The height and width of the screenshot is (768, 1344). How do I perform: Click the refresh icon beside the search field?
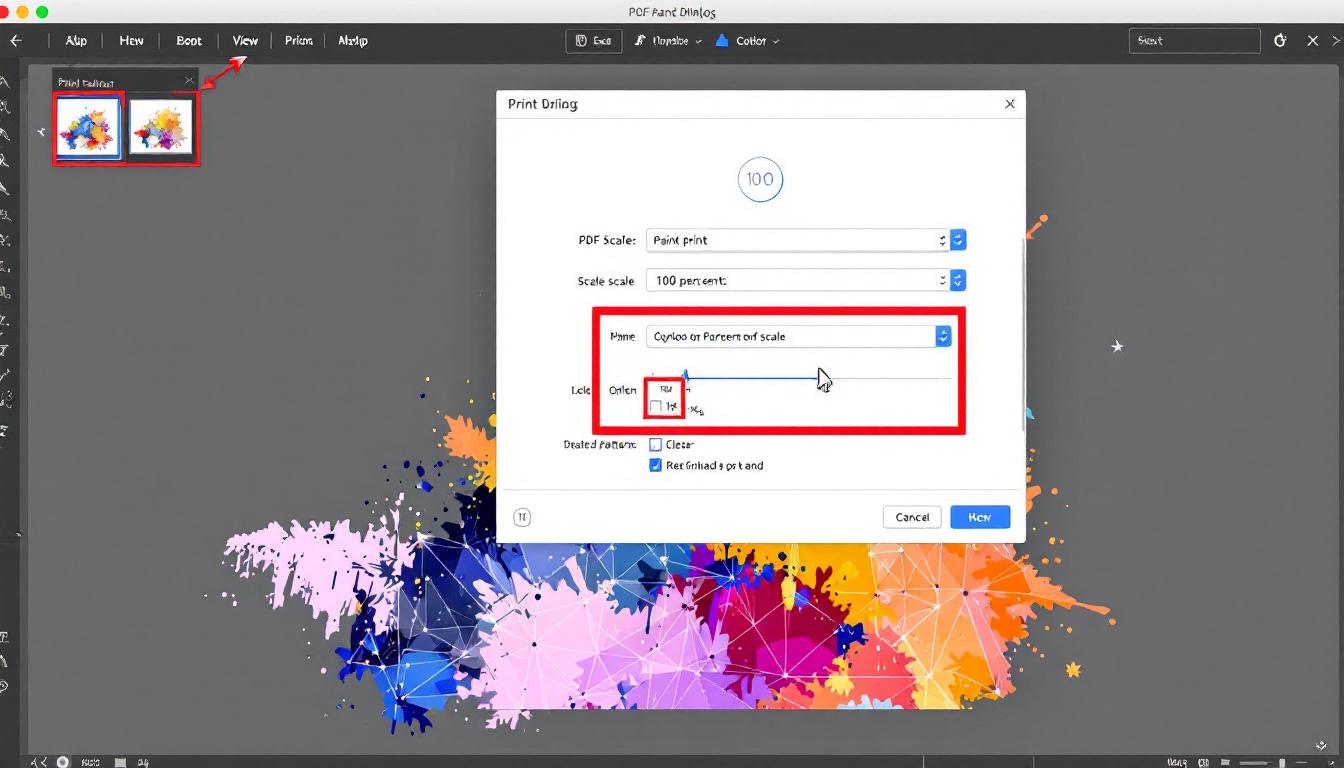point(1281,41)
